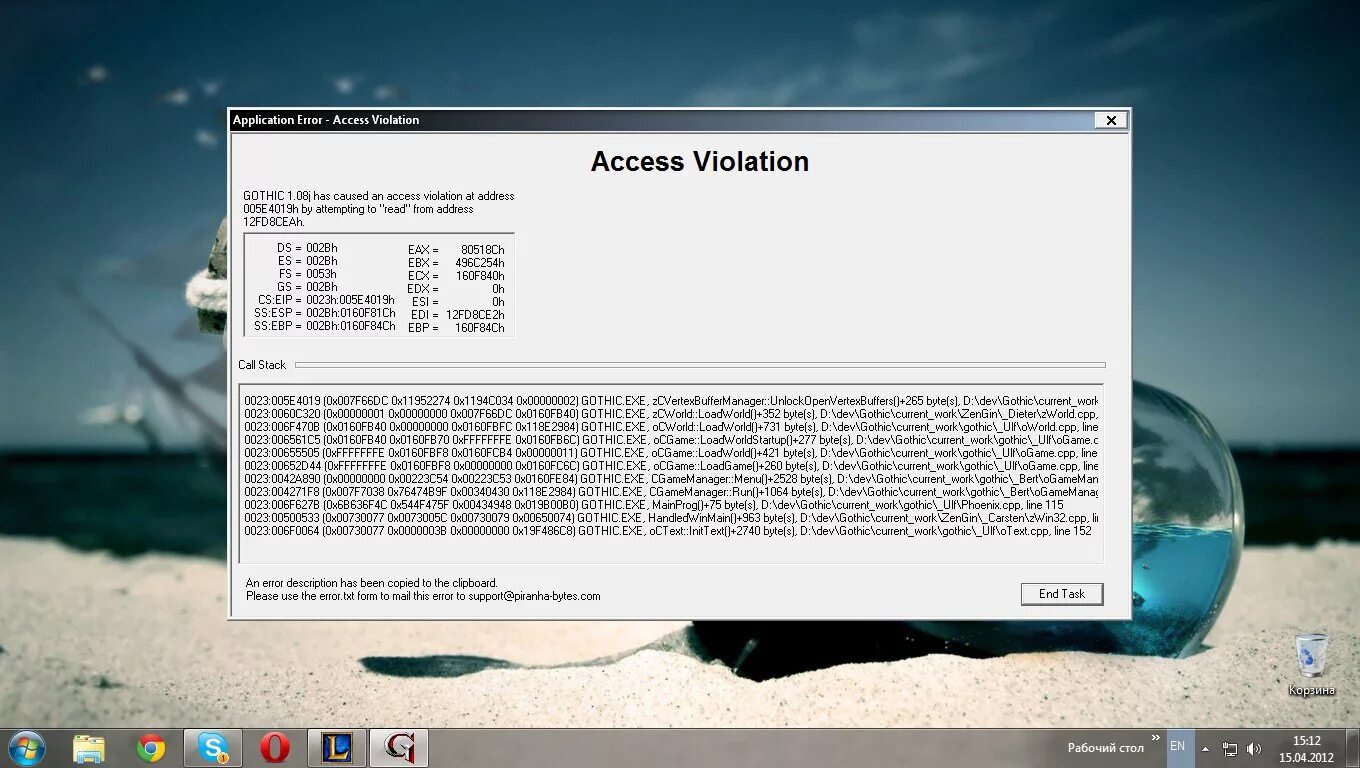This screenshot has height=768, width=1360.
Task: Click the EDI value 12FD8CE2h
Action: [475, 315]
